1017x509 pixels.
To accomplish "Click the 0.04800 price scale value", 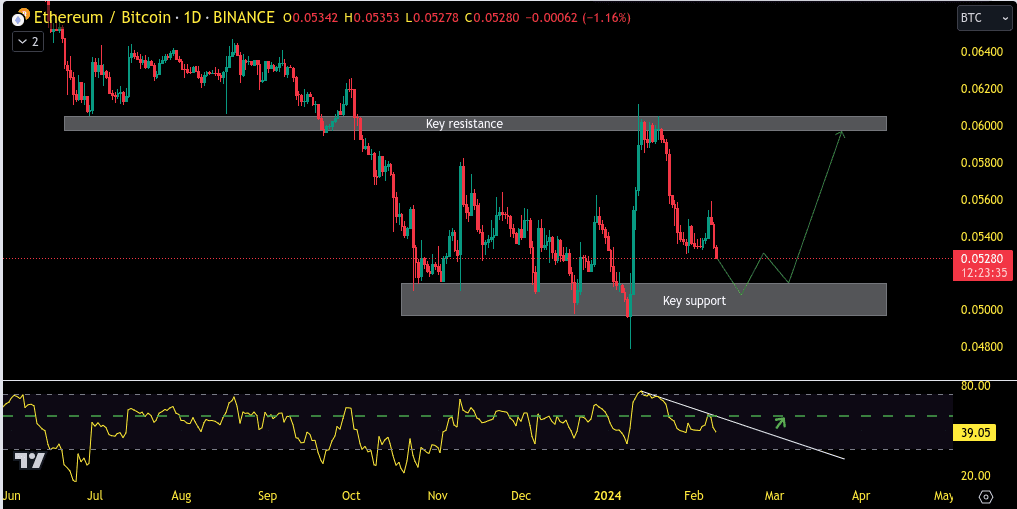I will [x=981, y=347].
